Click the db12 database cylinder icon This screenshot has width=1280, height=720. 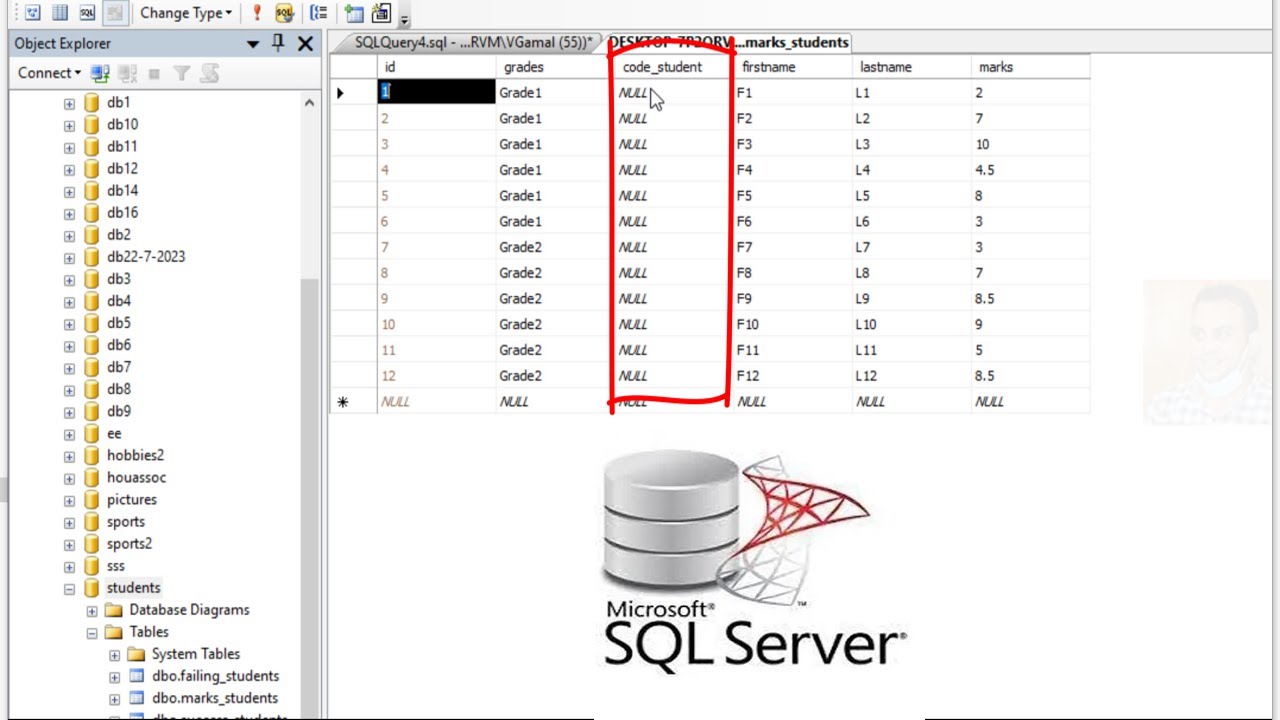point(92,168)
